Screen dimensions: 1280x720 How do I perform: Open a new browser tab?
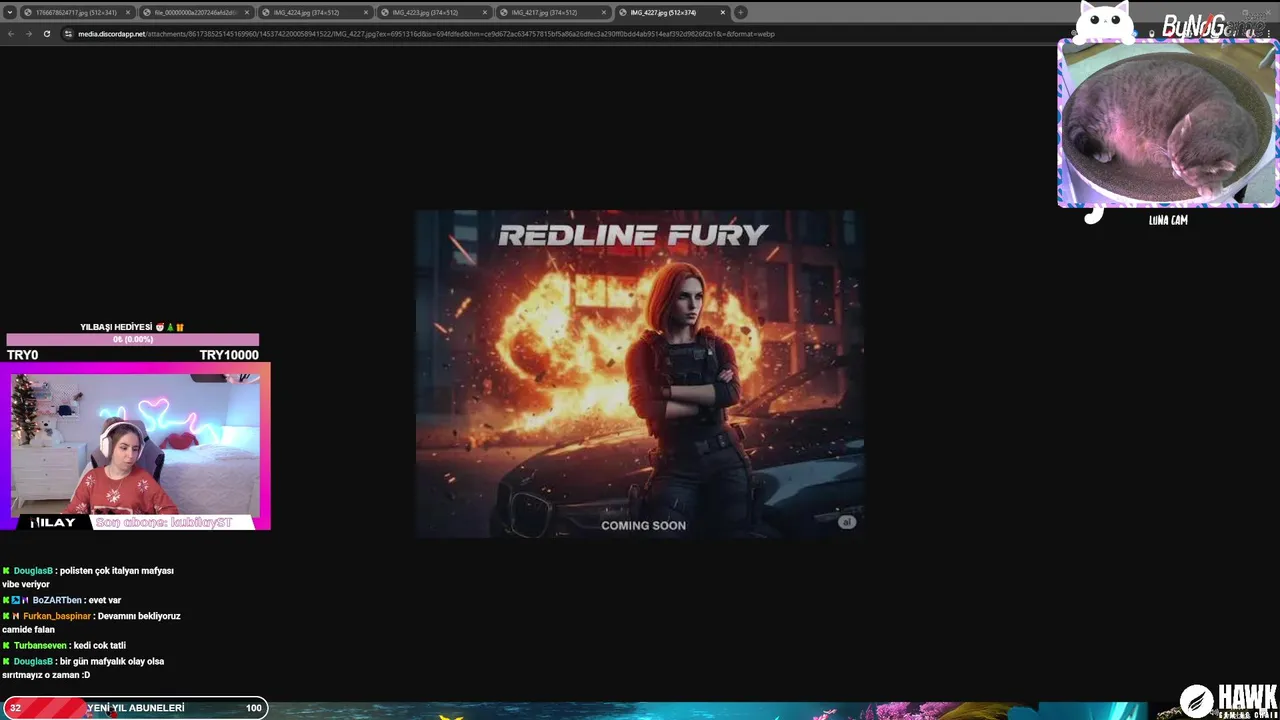741,12
